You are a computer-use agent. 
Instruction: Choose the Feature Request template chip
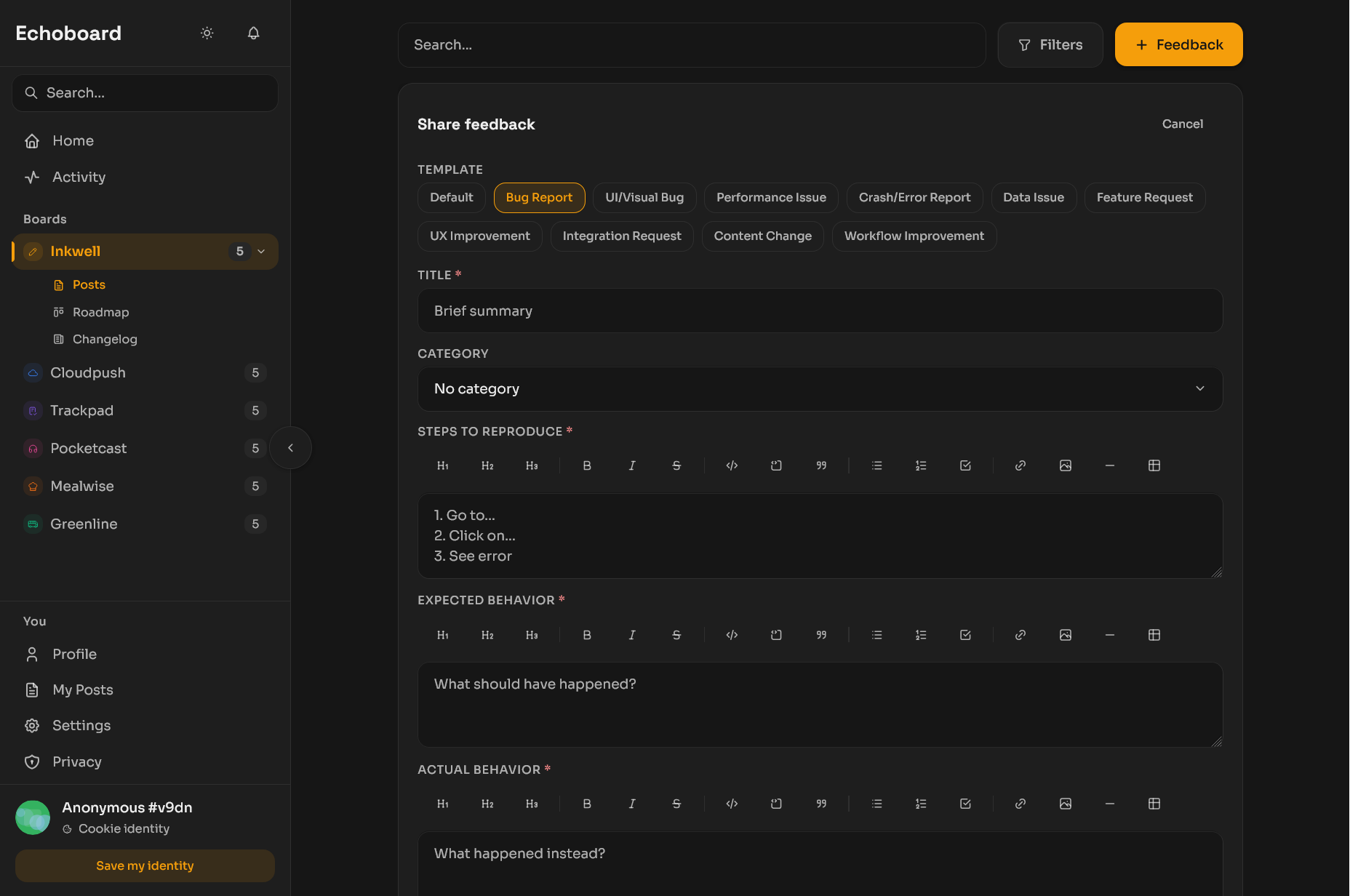point(1144,198)
